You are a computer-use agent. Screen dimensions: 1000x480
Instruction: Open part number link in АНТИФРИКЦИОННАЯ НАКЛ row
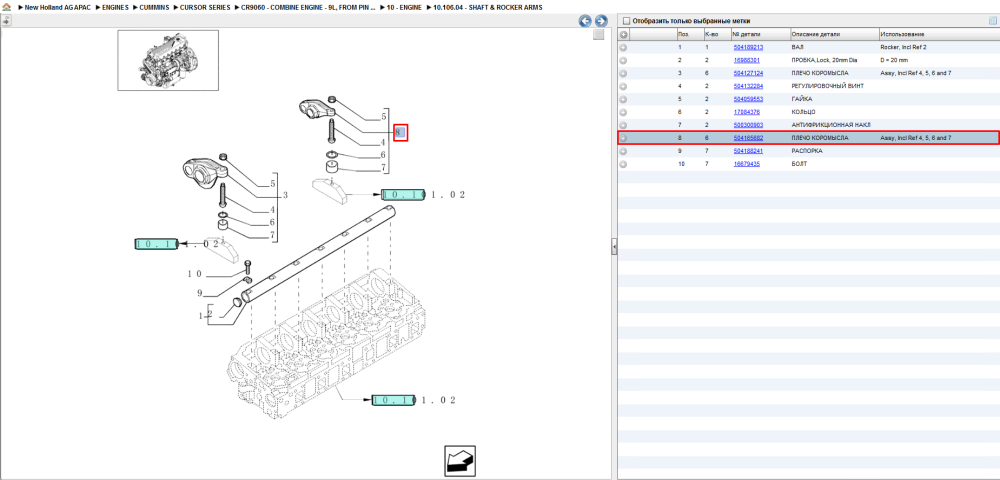point(748,125)
